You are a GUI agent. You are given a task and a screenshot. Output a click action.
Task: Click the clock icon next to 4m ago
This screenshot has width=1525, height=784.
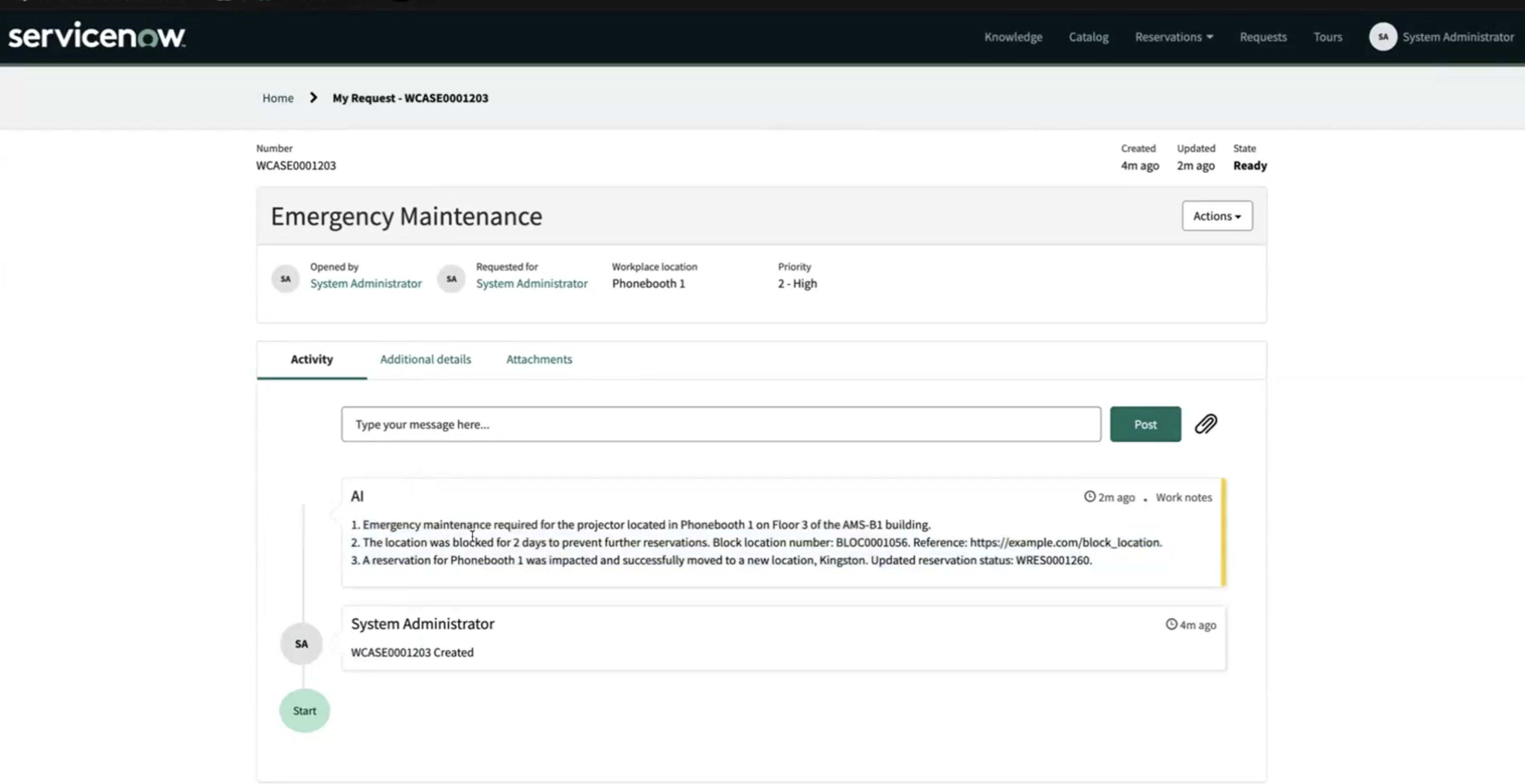pyautogui.click(x=1171, y=624)
